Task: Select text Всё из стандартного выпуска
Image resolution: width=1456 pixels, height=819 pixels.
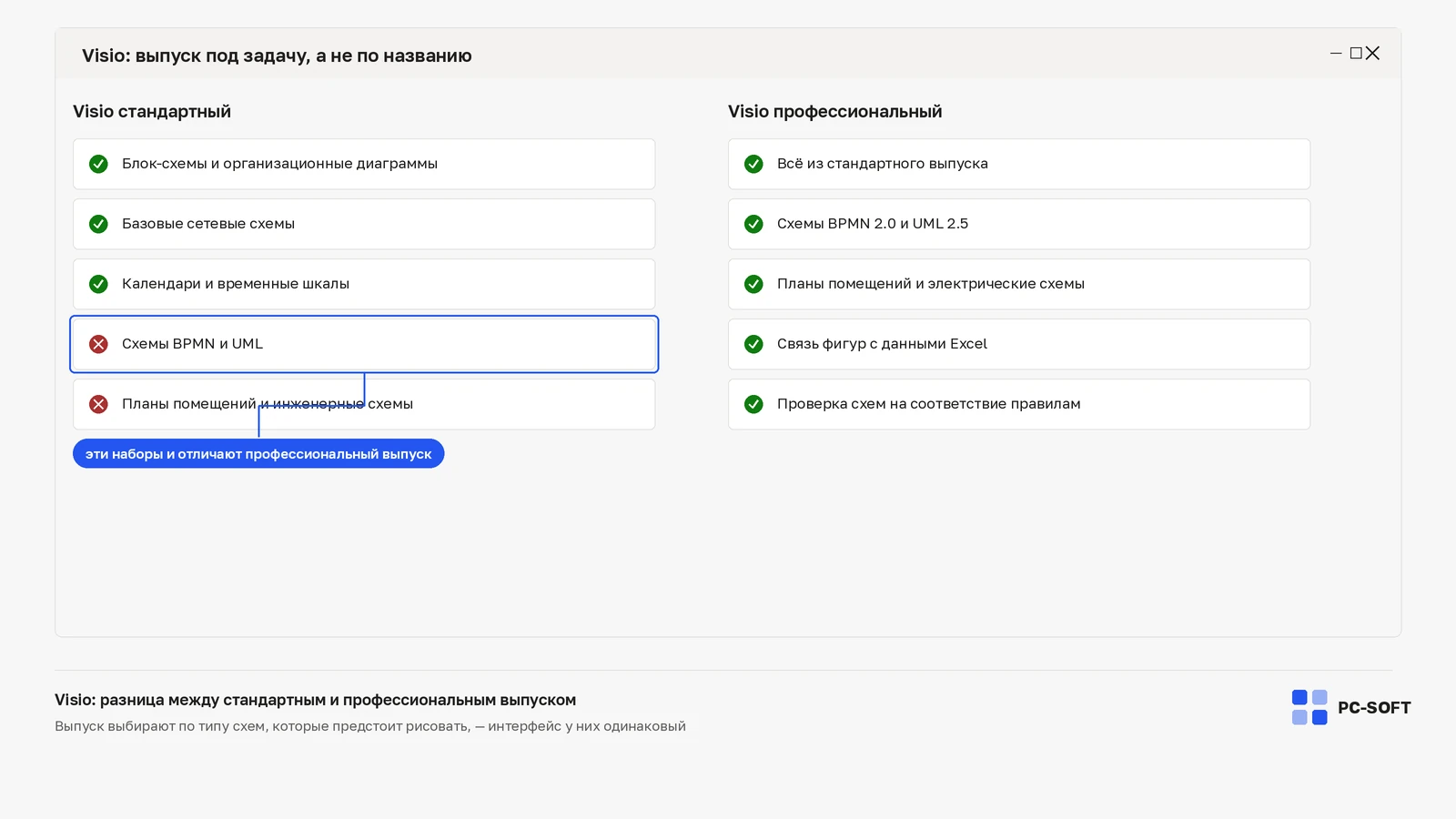Action: click(883, 164)
